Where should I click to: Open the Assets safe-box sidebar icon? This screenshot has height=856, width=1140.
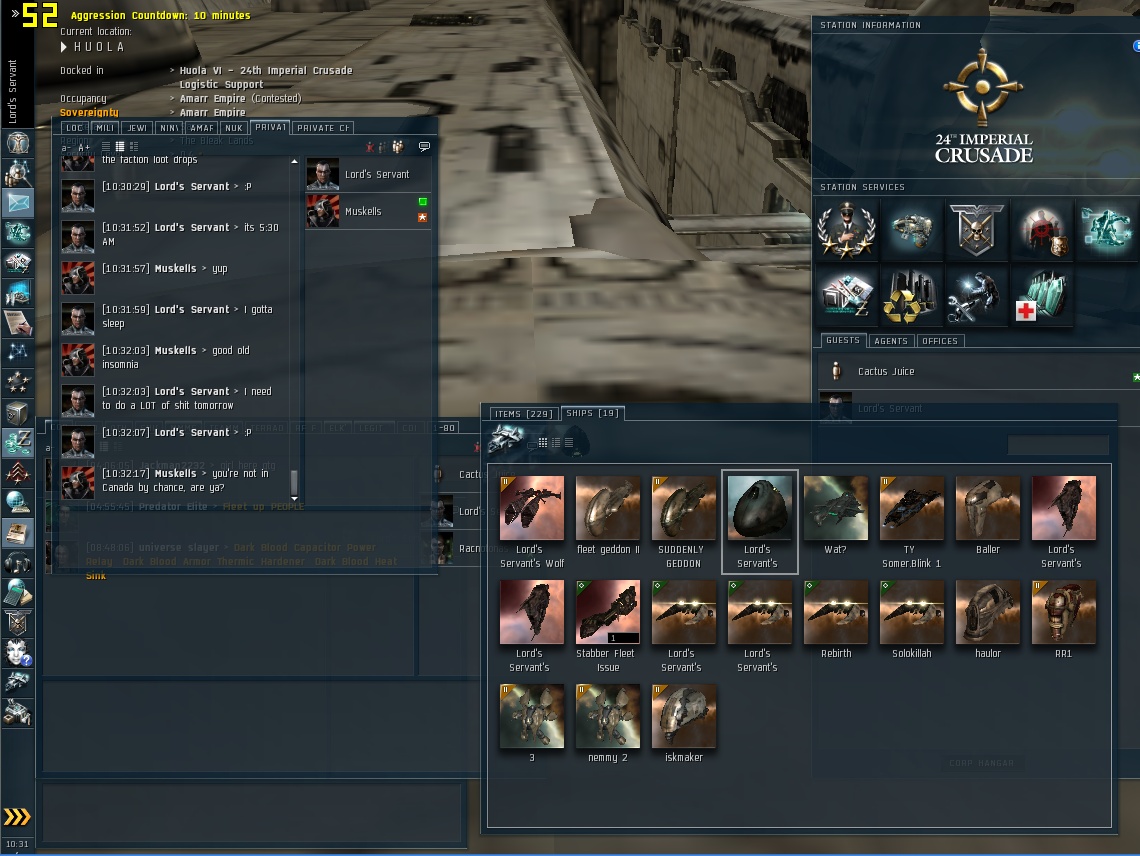pos(17,413)
